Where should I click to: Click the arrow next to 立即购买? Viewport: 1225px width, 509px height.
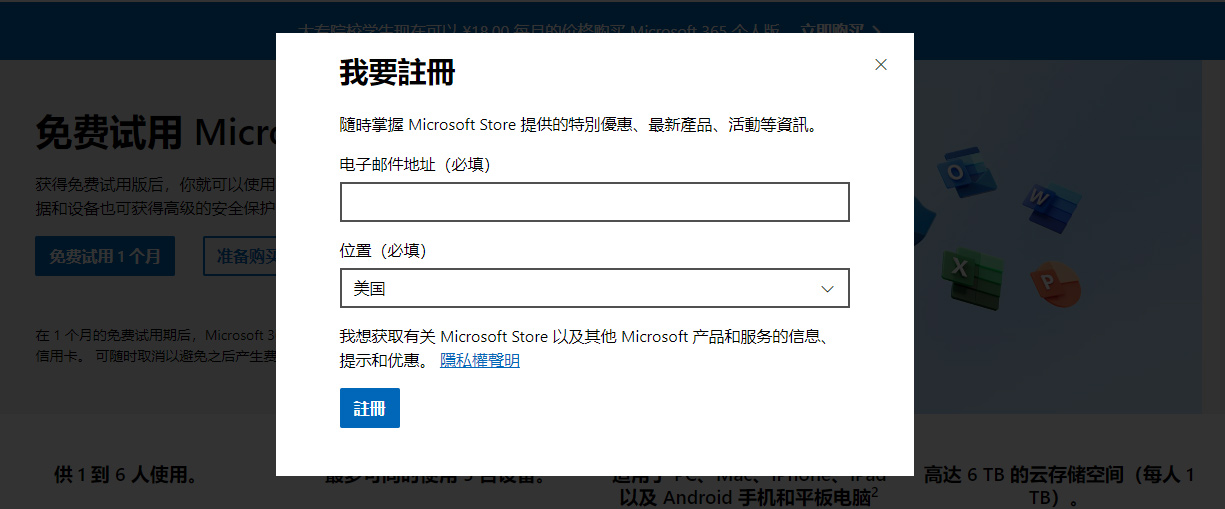tap(876, 30)
